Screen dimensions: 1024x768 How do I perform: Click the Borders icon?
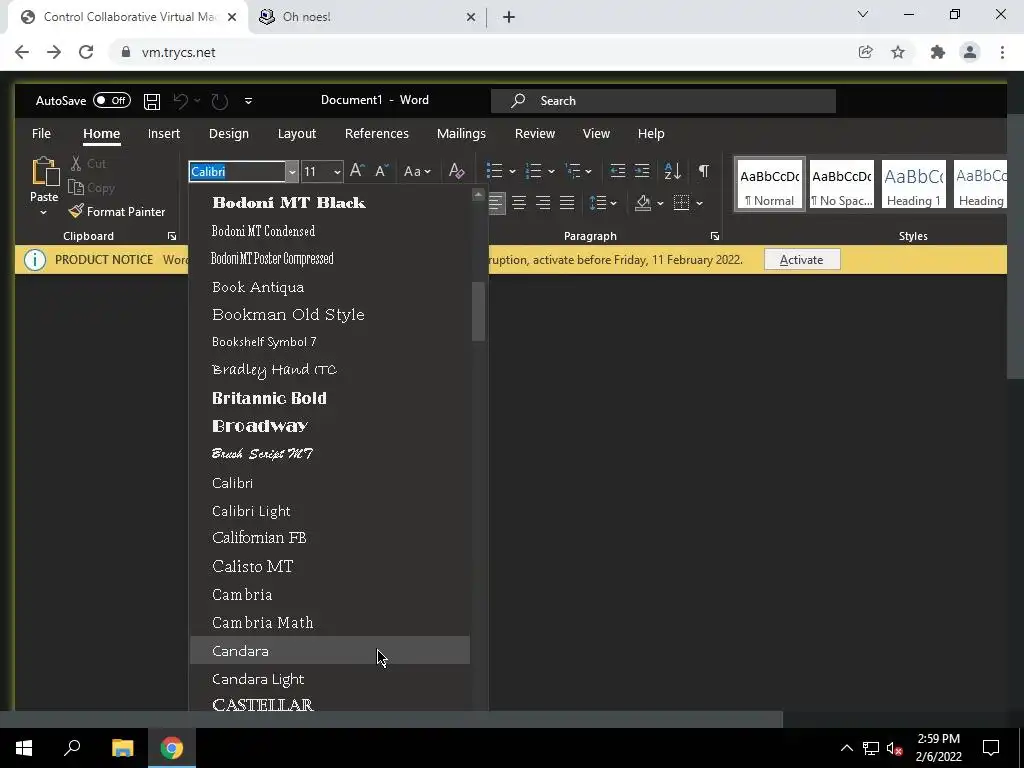(x=681, y=203)
